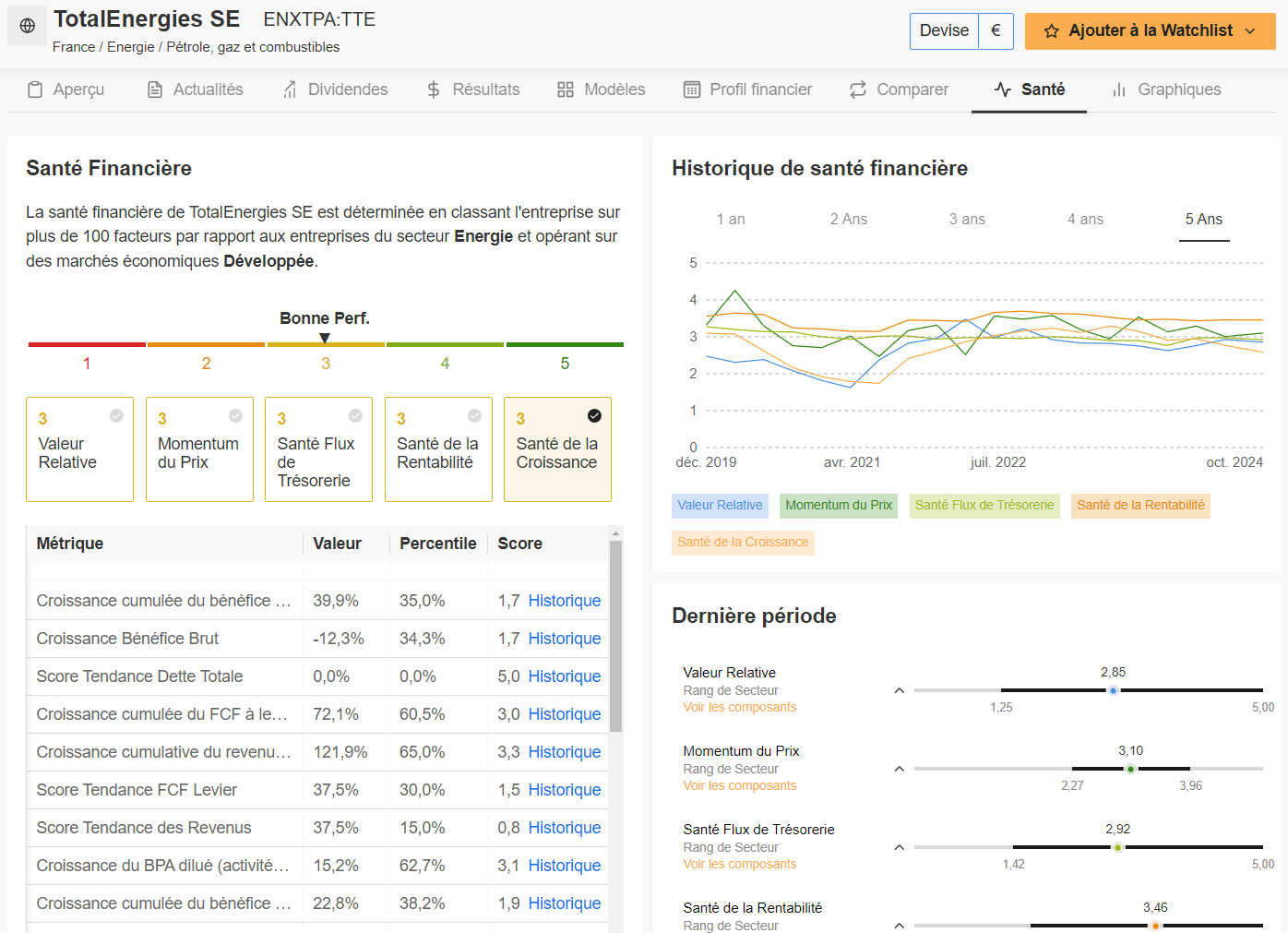This screenshot has width=1288, height=933.
Task: Toggle the Santé de la Croissance checkmark
Action: pyautogui.click(x=594, y=415)
